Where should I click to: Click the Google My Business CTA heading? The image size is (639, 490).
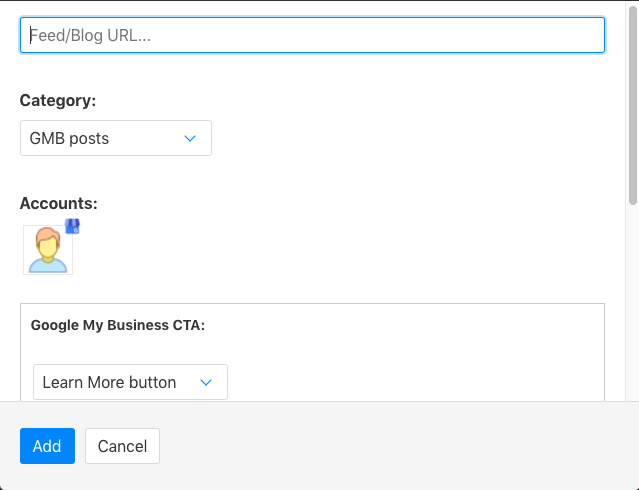pos(118,325)
